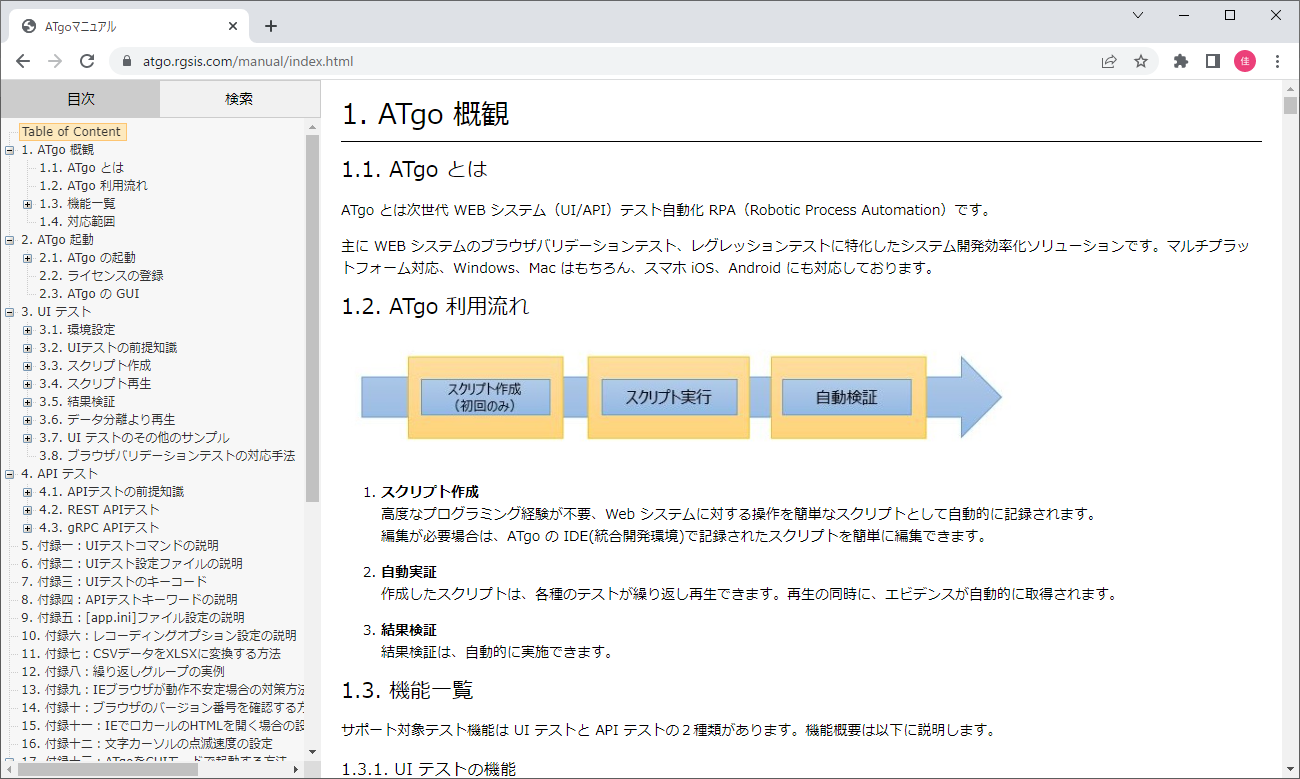Open the Chrome three-dot menu
The height and width of the screenshot is (779, 1300).
(x=1277, y=60)
